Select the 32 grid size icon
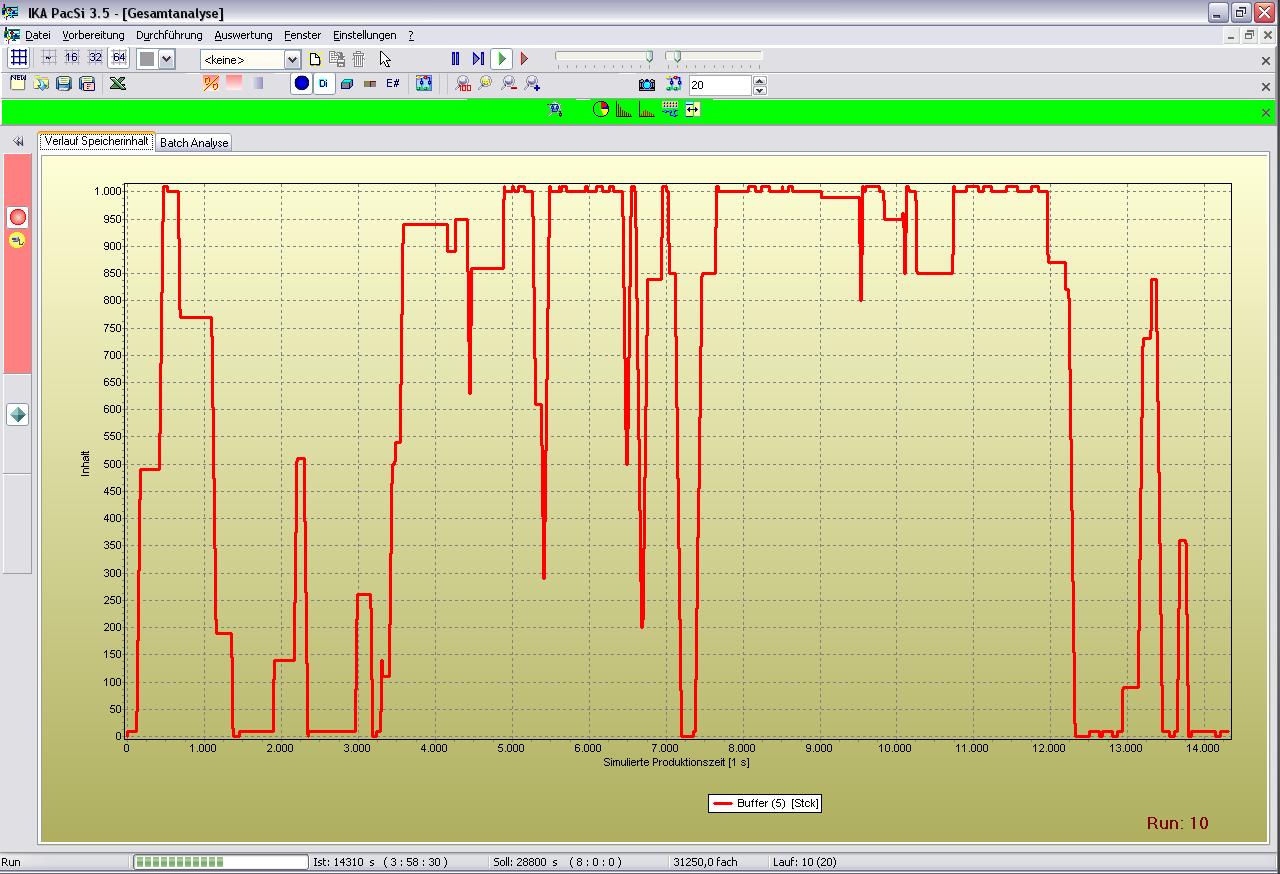Image resolution: width=1280 pixels, height=874 pixels. pos(95,58)
